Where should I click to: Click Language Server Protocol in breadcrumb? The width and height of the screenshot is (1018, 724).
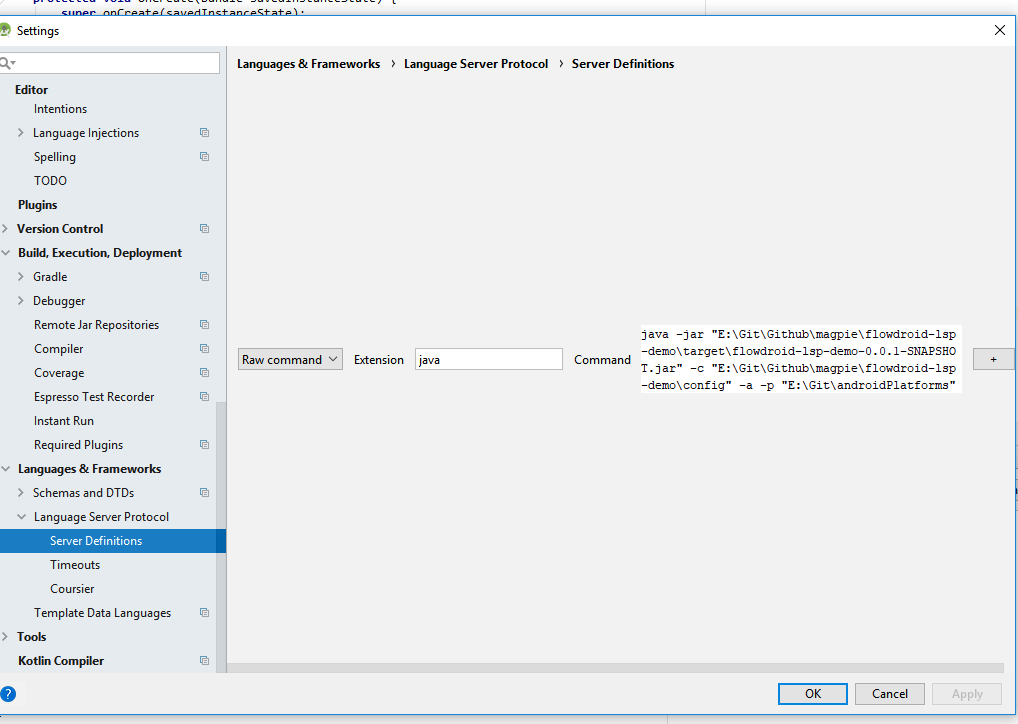[x=476, y=64]
